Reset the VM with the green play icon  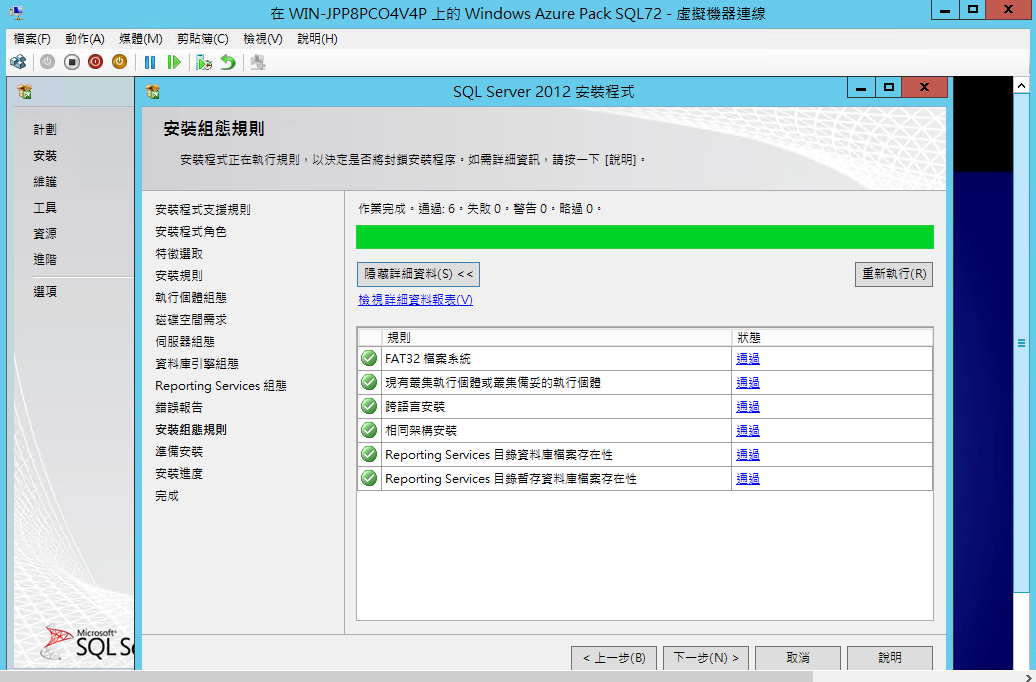click(x=174, y=62)
